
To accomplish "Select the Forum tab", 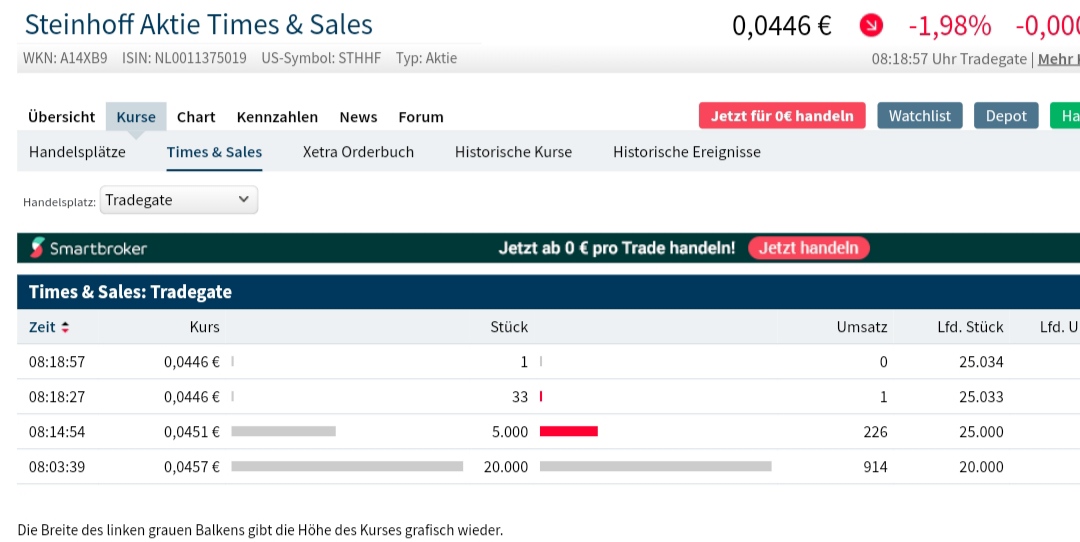I will coord(421,117).
